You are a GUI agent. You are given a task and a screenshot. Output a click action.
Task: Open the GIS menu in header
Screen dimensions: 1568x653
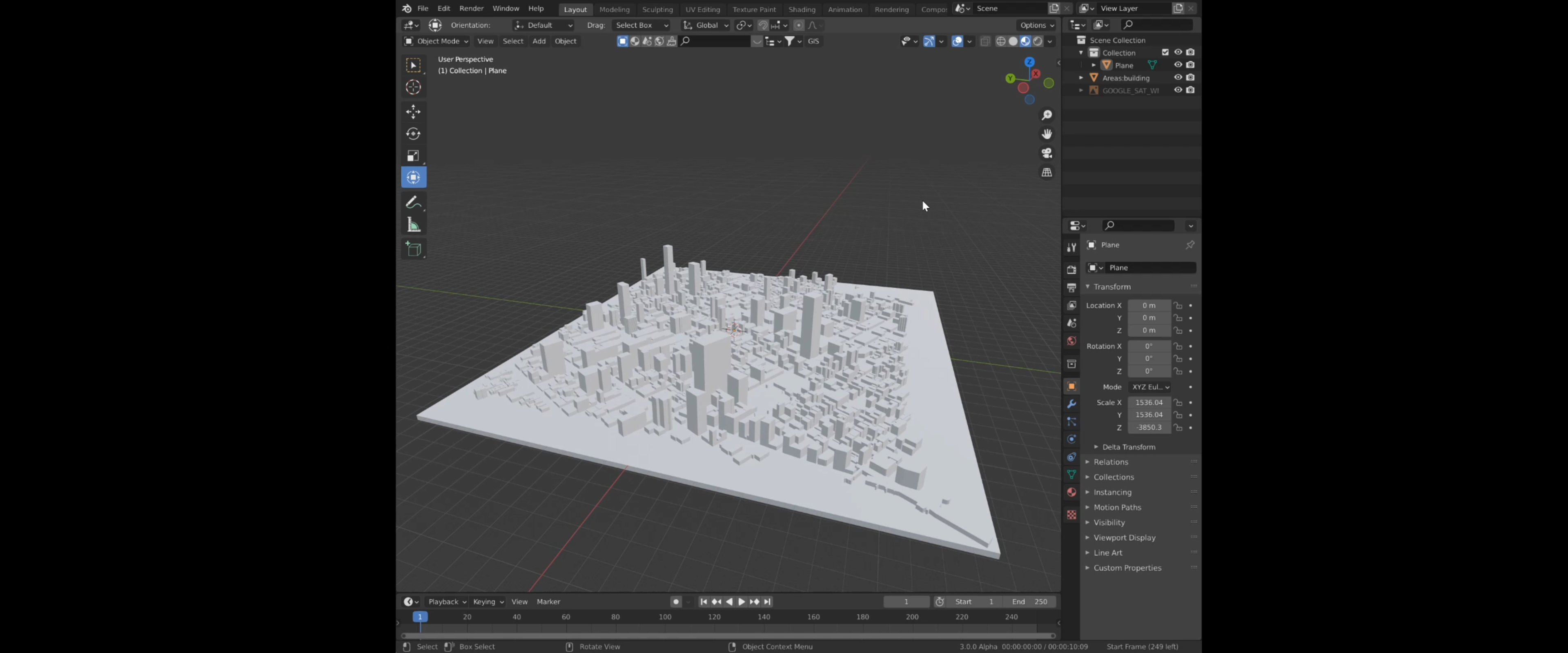813,41
